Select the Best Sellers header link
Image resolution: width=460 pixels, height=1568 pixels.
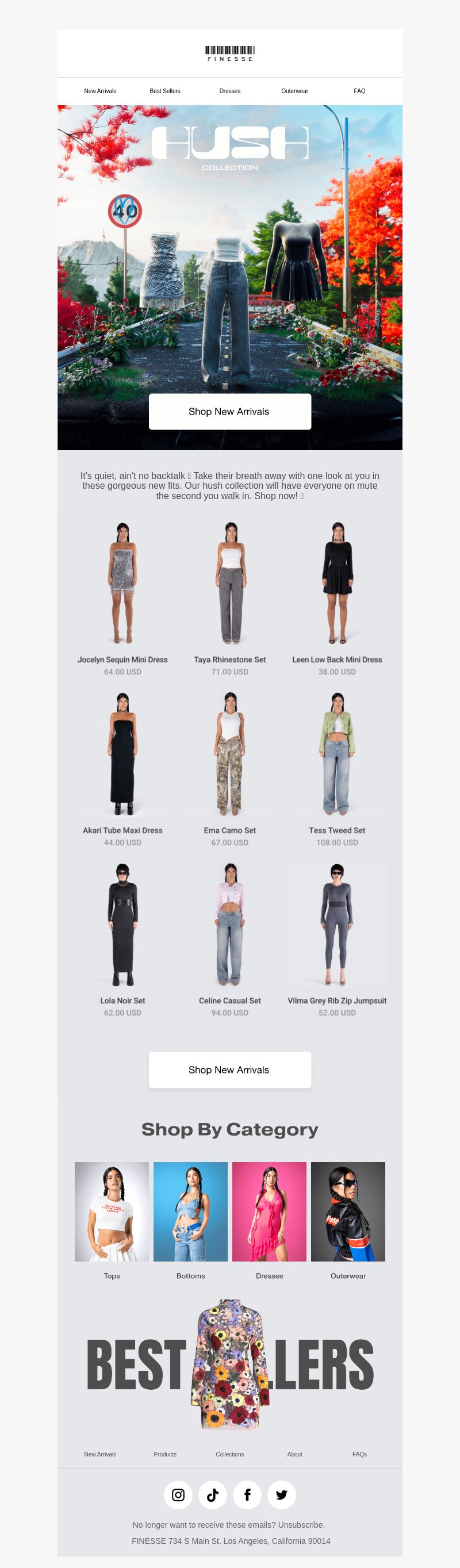coord(165,91)
